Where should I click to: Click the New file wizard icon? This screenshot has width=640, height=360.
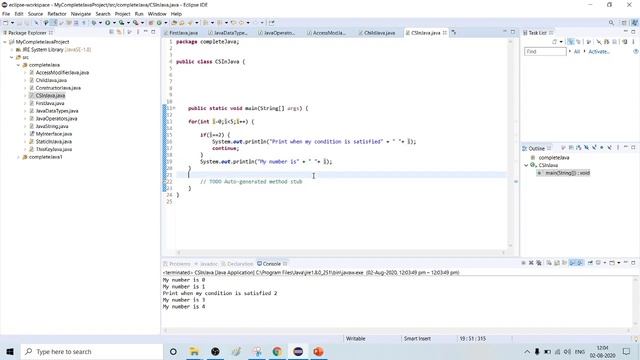(x=5, y=23)
